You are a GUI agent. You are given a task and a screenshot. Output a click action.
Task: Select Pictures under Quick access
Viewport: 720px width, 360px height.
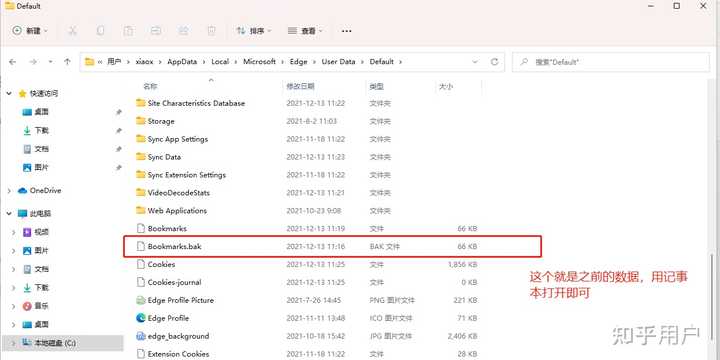point(41,168)
